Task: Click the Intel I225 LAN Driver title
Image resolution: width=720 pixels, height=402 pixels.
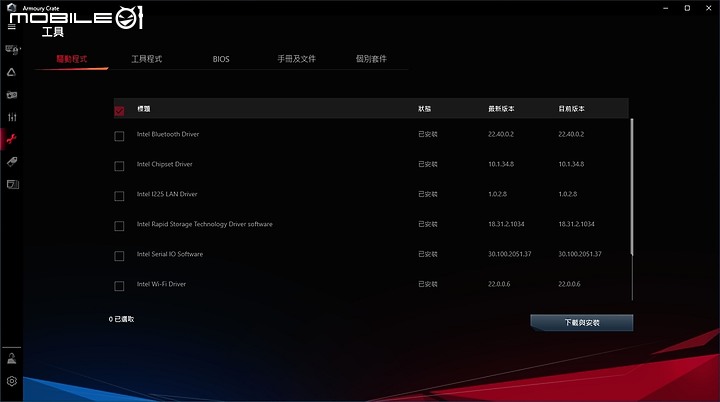Action: 167,194
